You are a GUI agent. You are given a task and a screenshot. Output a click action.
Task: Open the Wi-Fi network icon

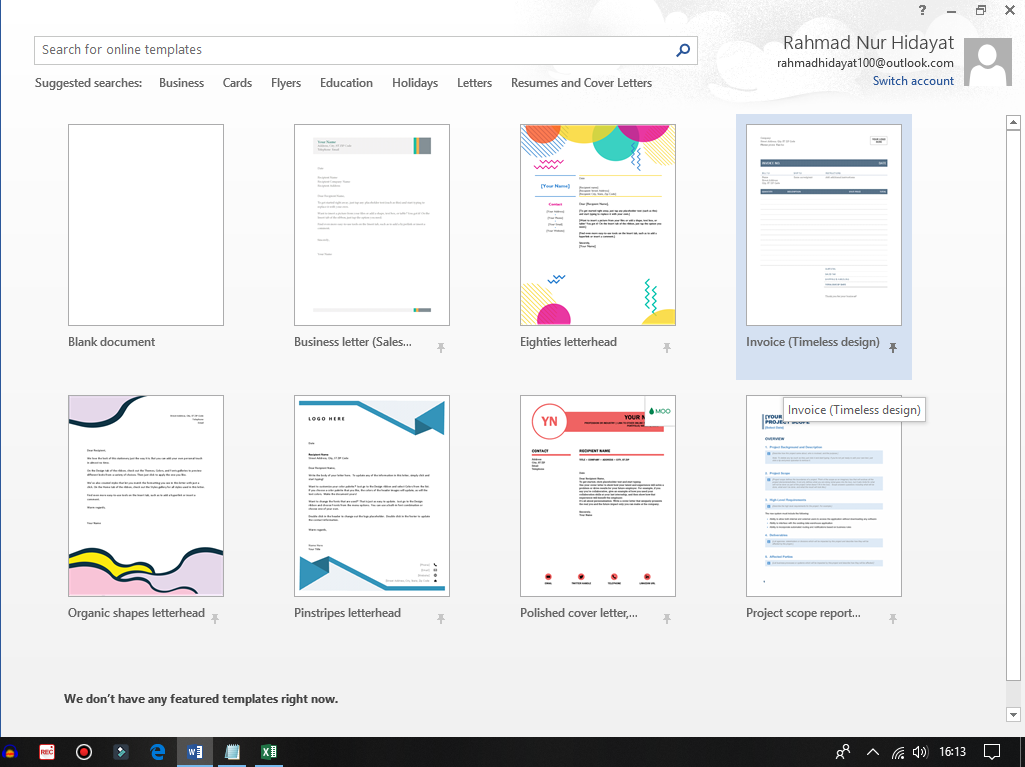tap(898, 753)
